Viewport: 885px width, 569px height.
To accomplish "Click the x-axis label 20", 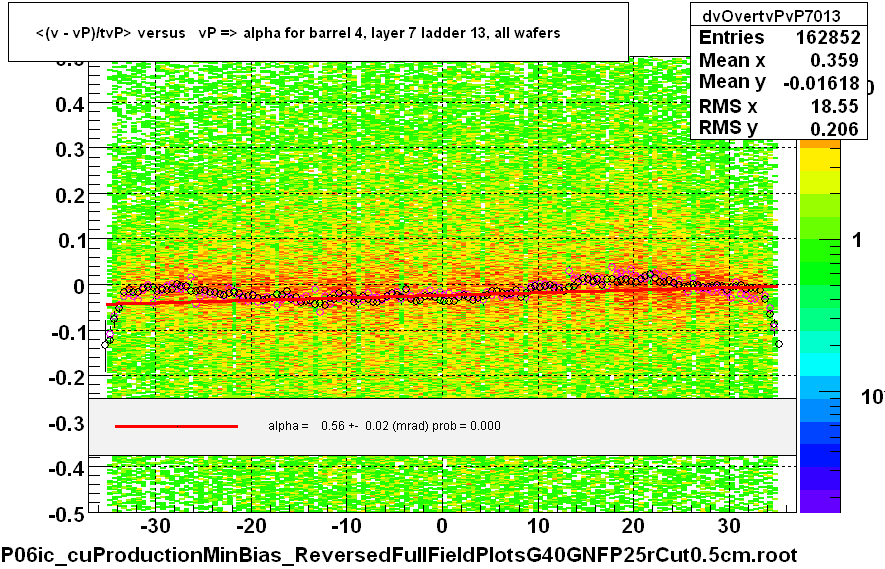I will click(633, 526).
